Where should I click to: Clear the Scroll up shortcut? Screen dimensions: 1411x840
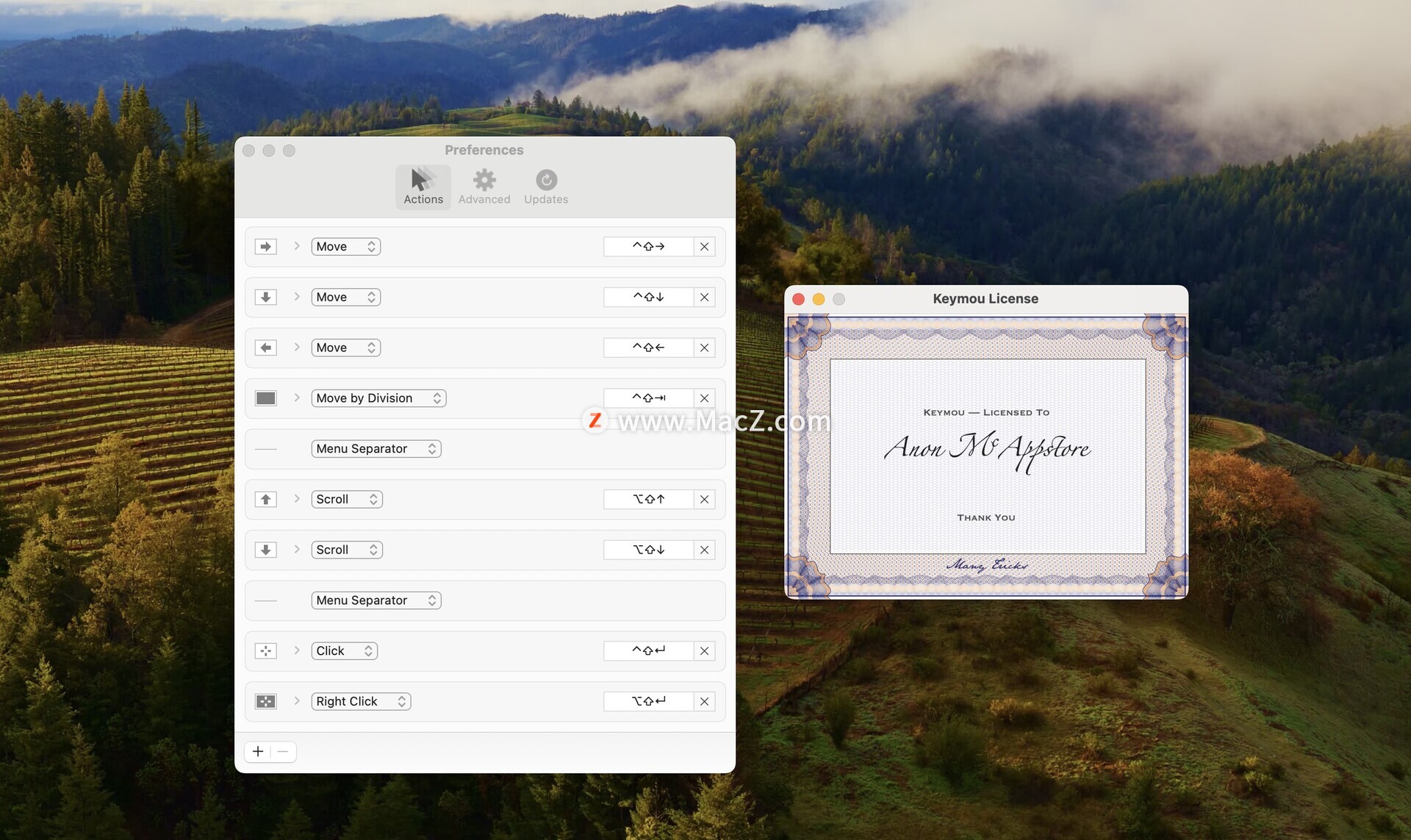click(x=704, y=500)
